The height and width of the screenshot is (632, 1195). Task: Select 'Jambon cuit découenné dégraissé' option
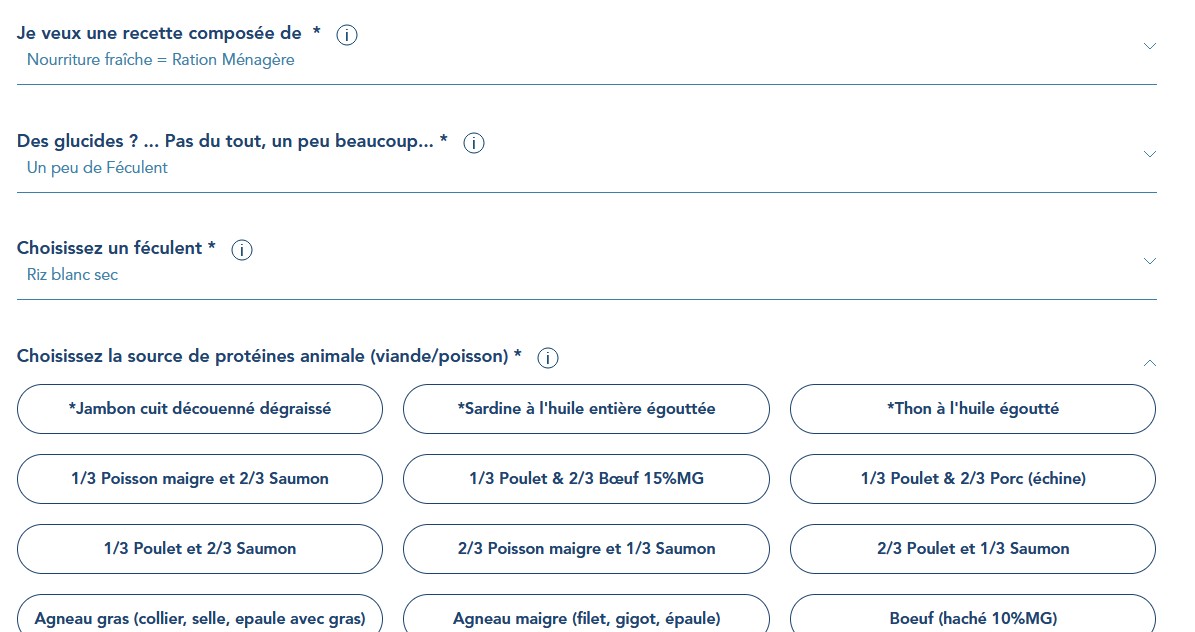click(x=200, y=409)
